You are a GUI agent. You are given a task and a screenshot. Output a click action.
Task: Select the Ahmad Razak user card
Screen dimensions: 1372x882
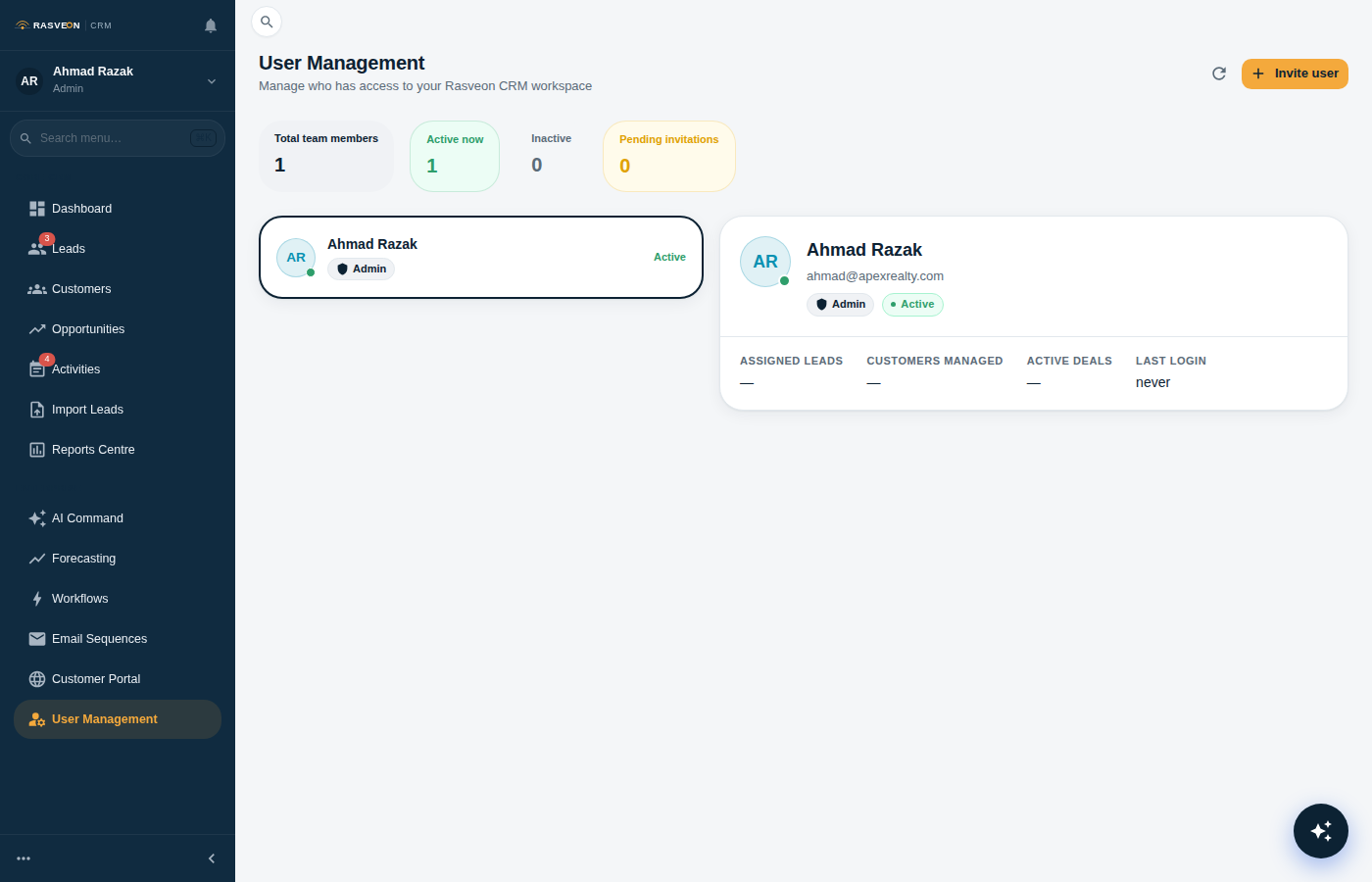pos(481,257)
